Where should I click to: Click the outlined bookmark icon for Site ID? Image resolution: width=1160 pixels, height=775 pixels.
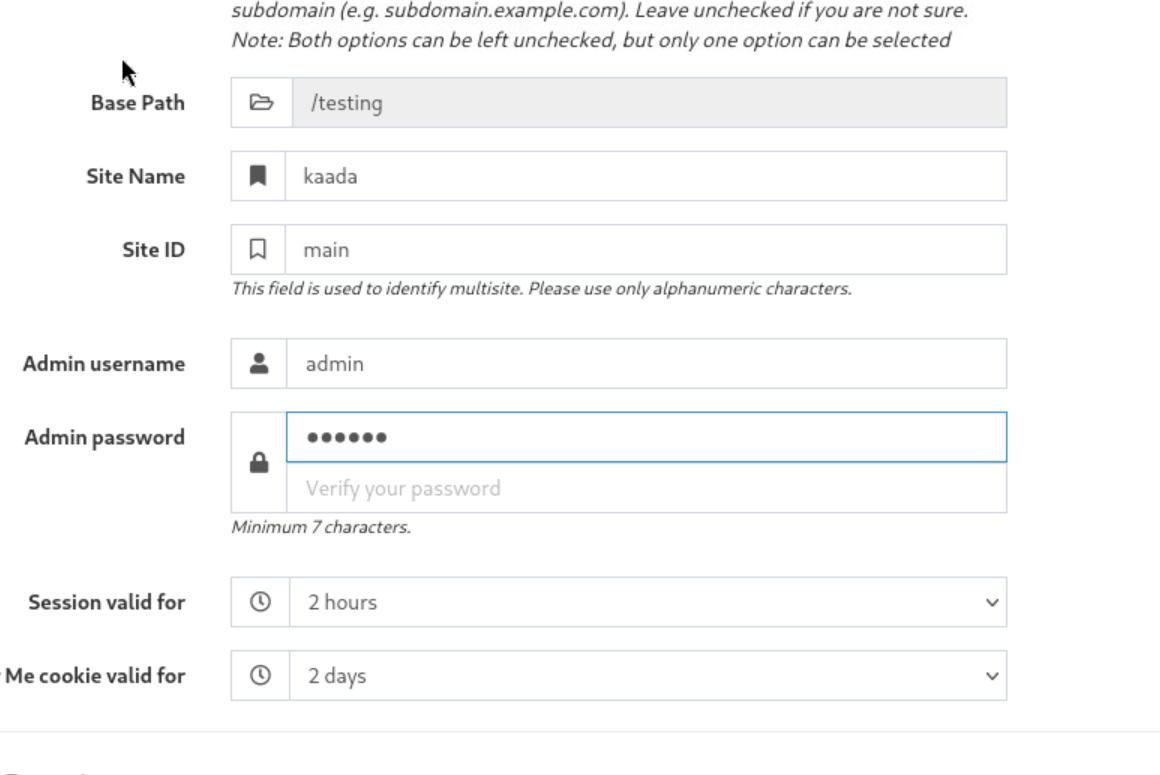pos(258,249)
